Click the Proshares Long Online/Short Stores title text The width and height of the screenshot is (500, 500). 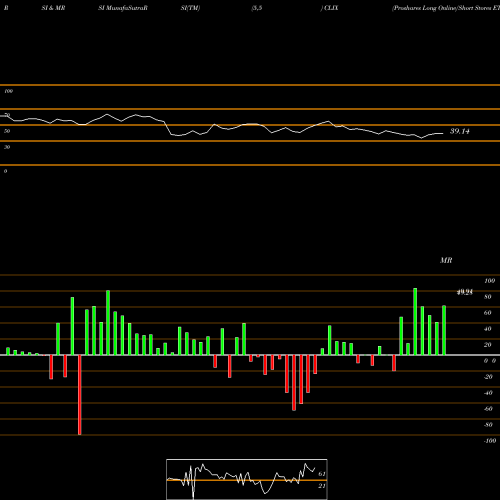446,8
